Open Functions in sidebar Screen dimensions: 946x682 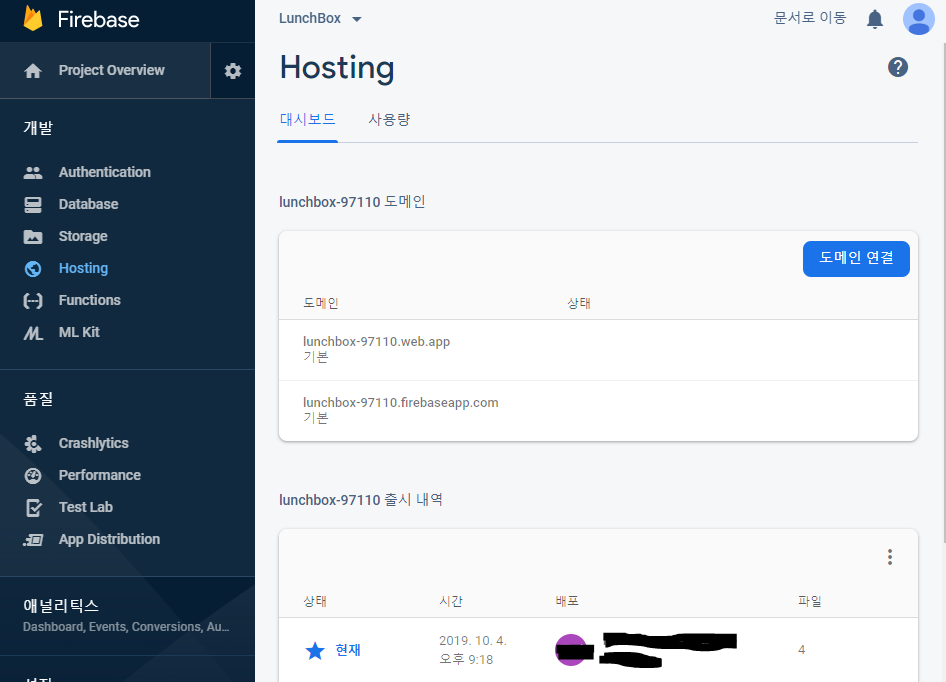click(x=89, y=301)
